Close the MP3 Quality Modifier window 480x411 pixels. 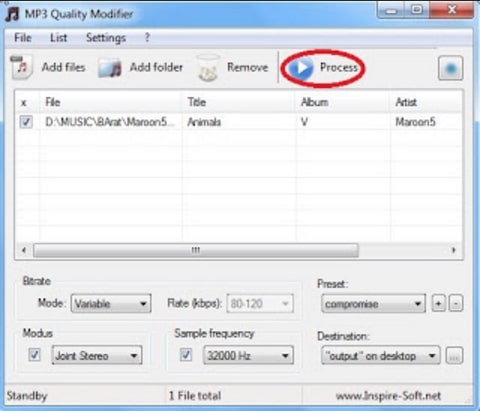pos(452,10)
